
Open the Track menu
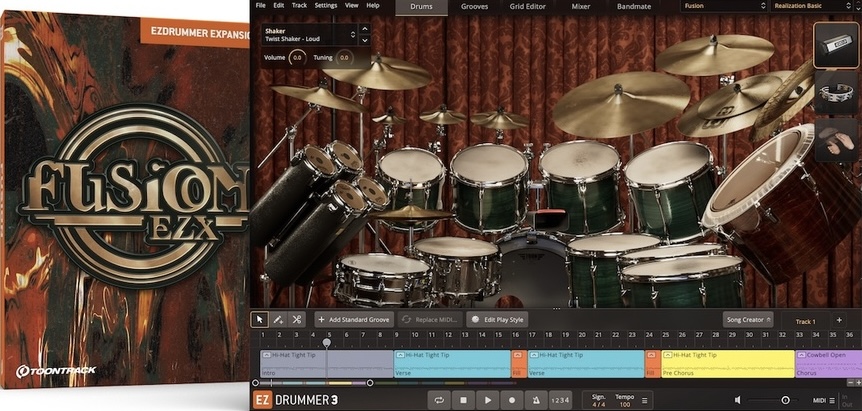click(x=300, y=5)
